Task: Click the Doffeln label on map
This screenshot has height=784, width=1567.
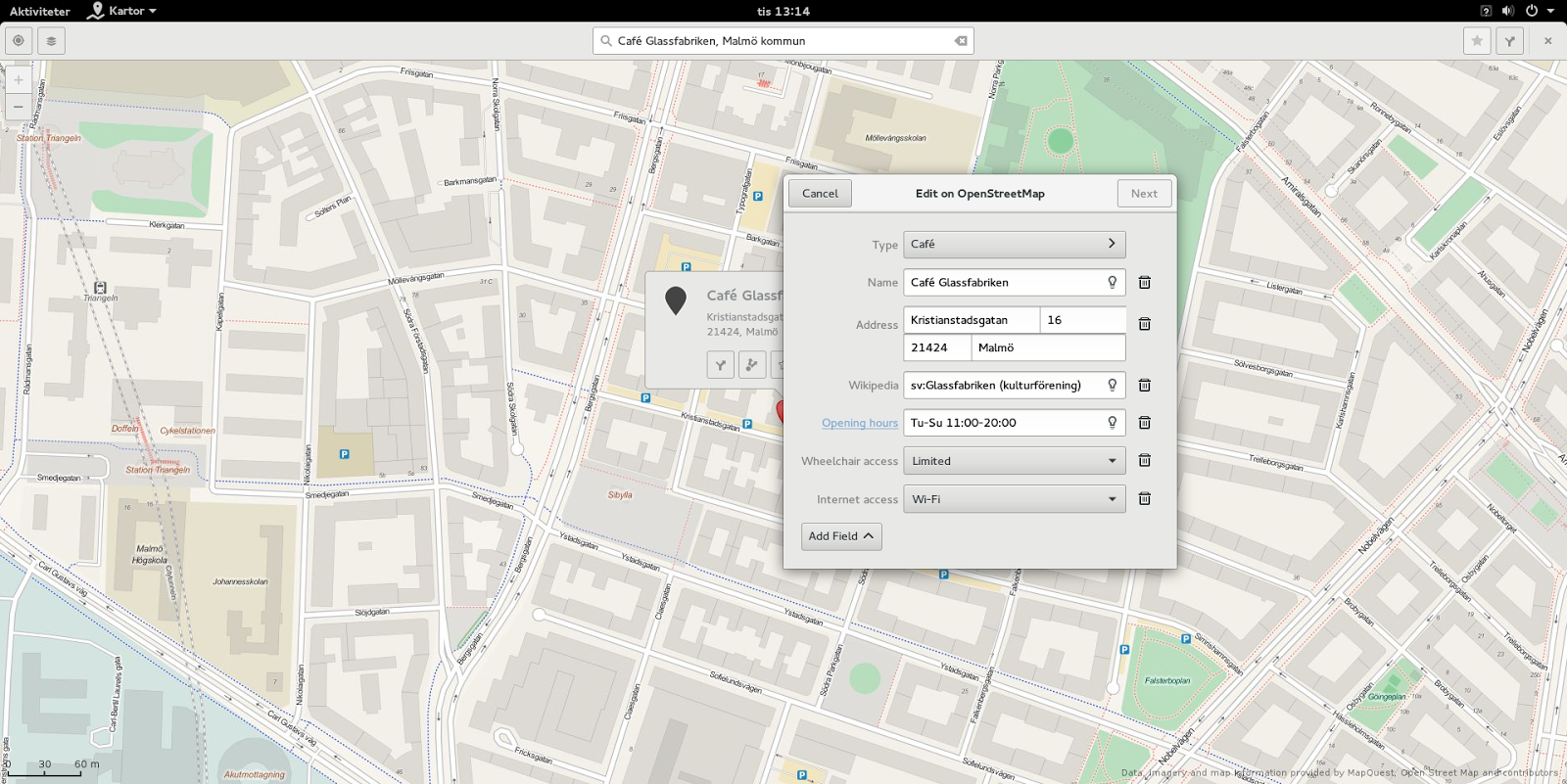Action: (124, 429)
